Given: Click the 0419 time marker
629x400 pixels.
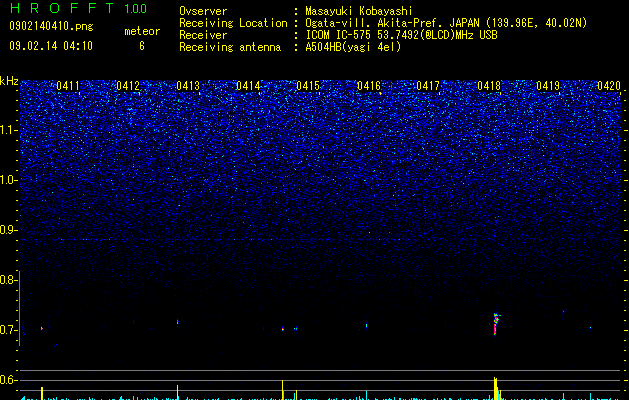Looking at the screenshot, I should coord(548,86).
